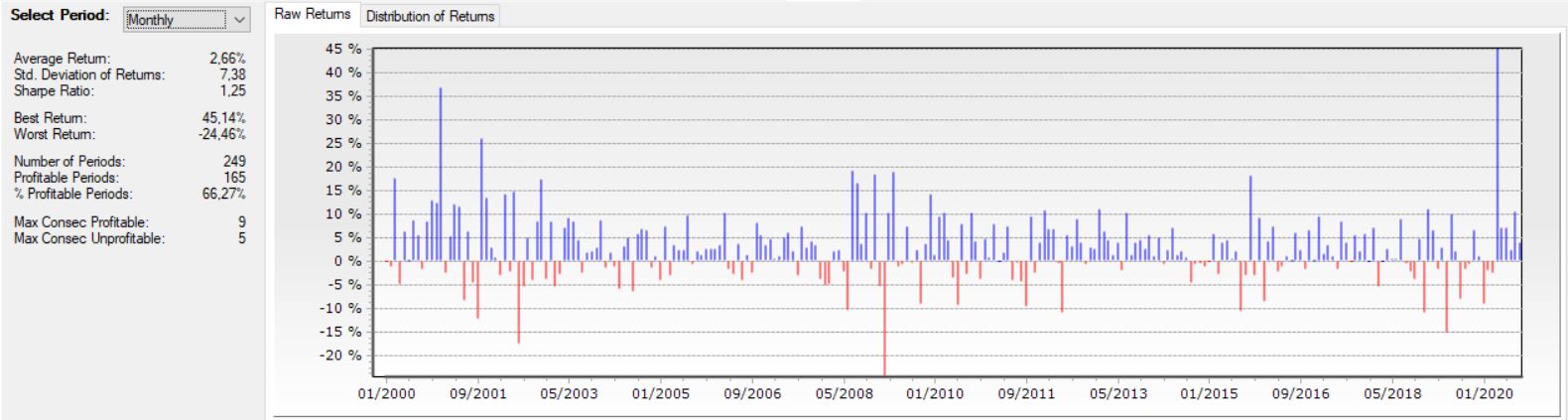Switch to the Raw Returns tab
1568x420 pixels.
tap(312, 15)
